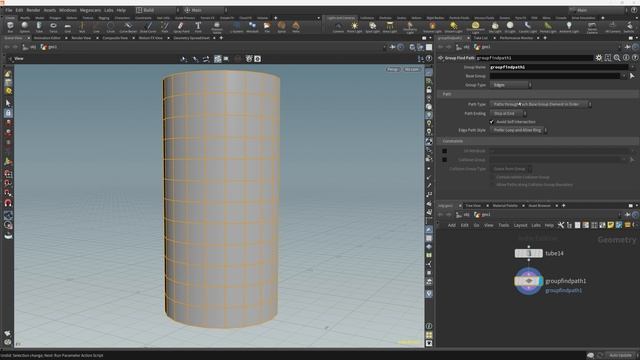Toggle display flag on groupfindpath1 node

541,281
